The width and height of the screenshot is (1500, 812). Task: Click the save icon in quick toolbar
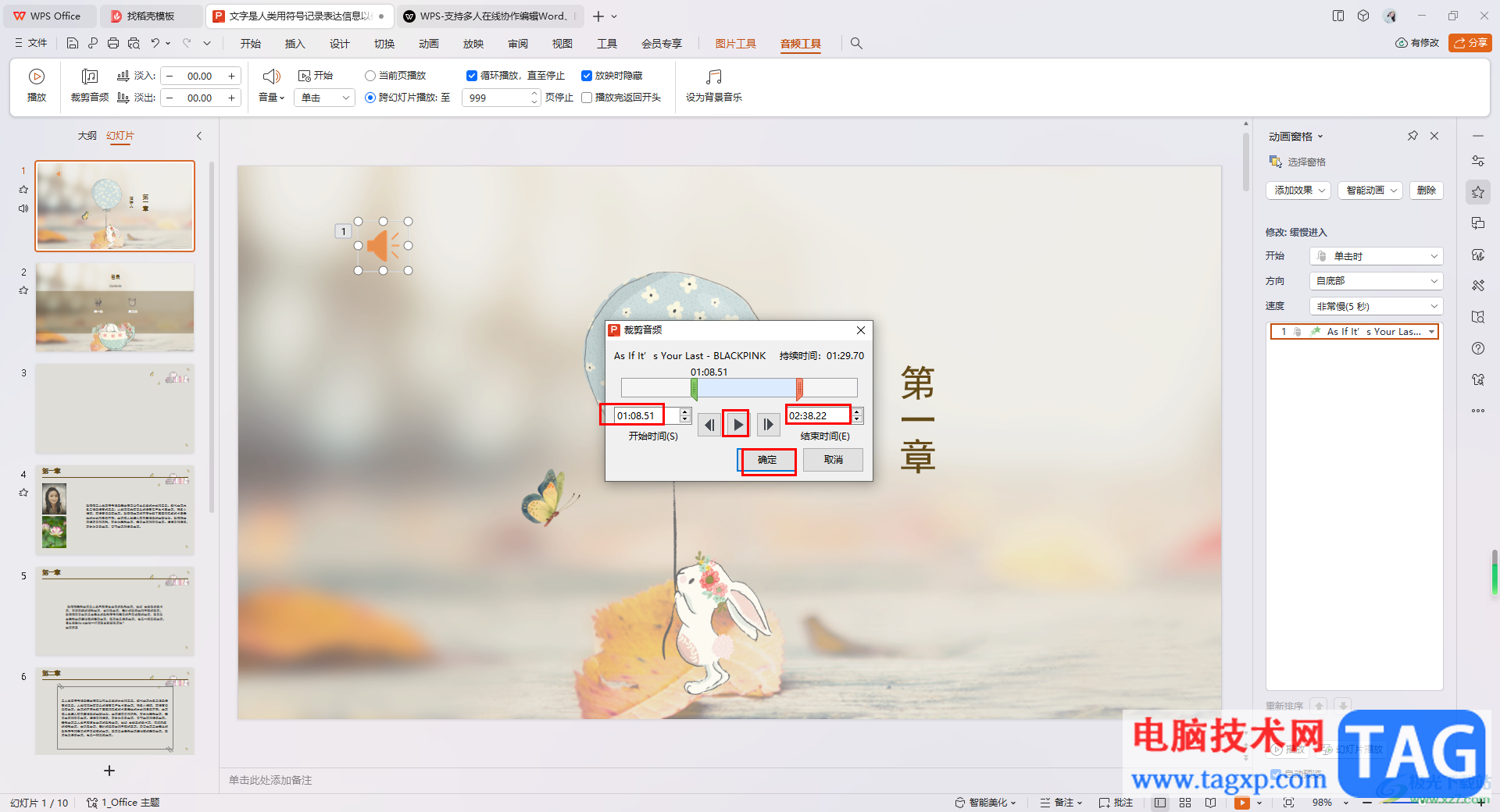click(73, 43)
